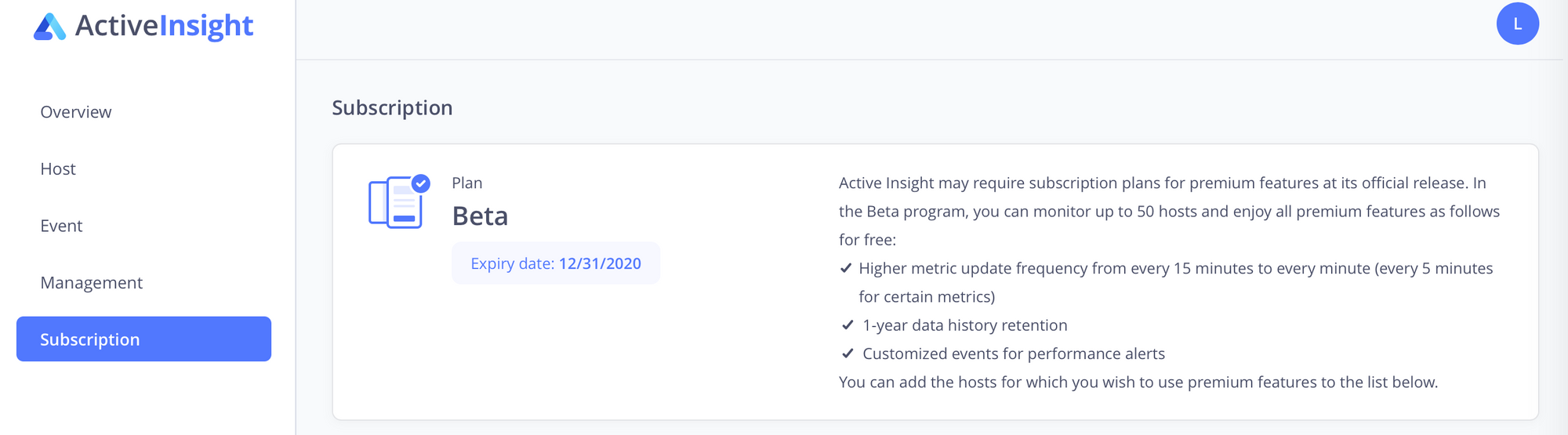Click the Plan label above Beta
Viewport: 1568px width, 435px height.
pyautogui.click(x=466, y=183)
